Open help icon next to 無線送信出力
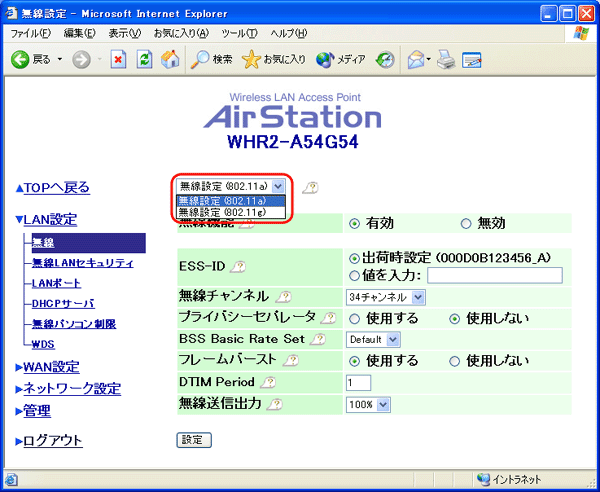This screenshot has width=600, height=492. 275,404
